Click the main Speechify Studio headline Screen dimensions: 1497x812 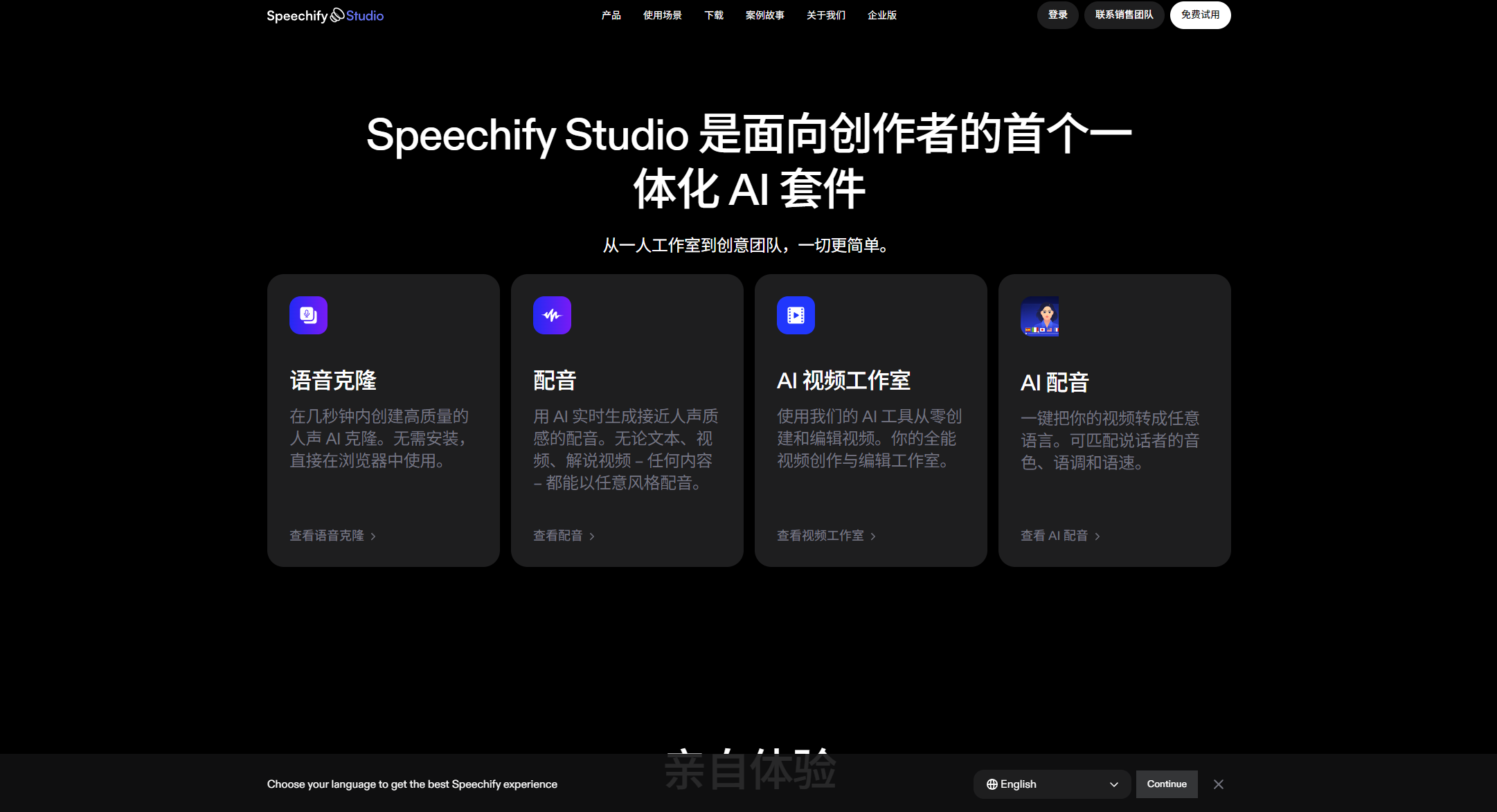(748, 161)
